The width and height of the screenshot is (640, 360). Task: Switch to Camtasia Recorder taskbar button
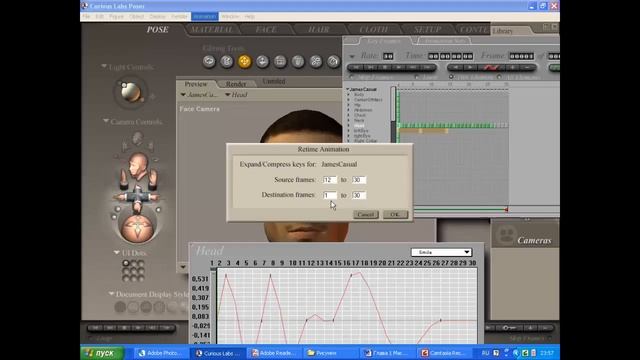click(444, 353)
